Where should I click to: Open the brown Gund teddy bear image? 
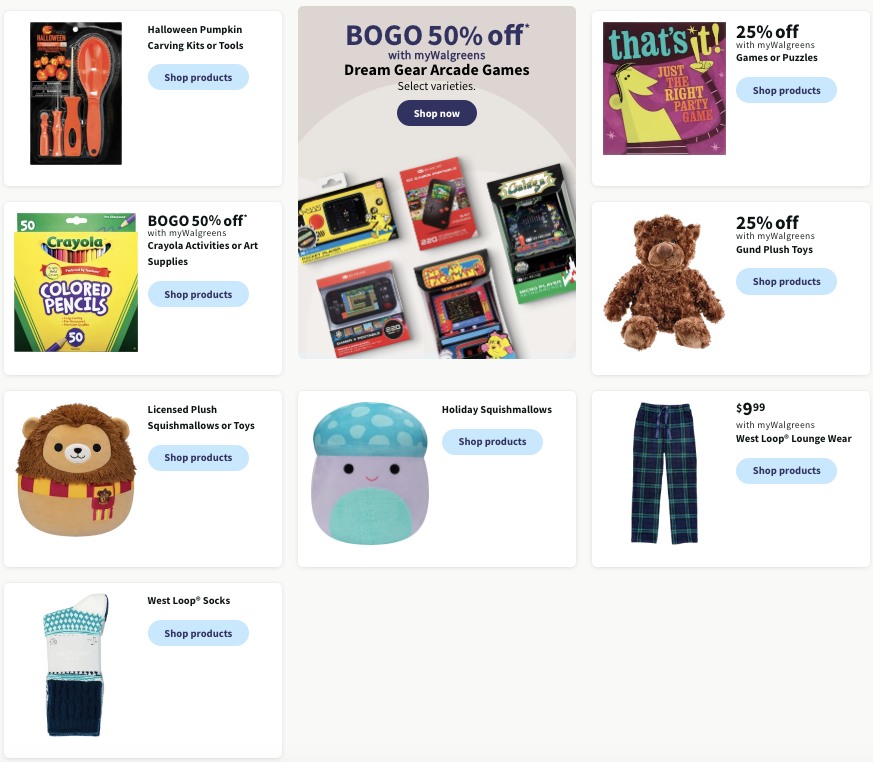coord(664,282)
